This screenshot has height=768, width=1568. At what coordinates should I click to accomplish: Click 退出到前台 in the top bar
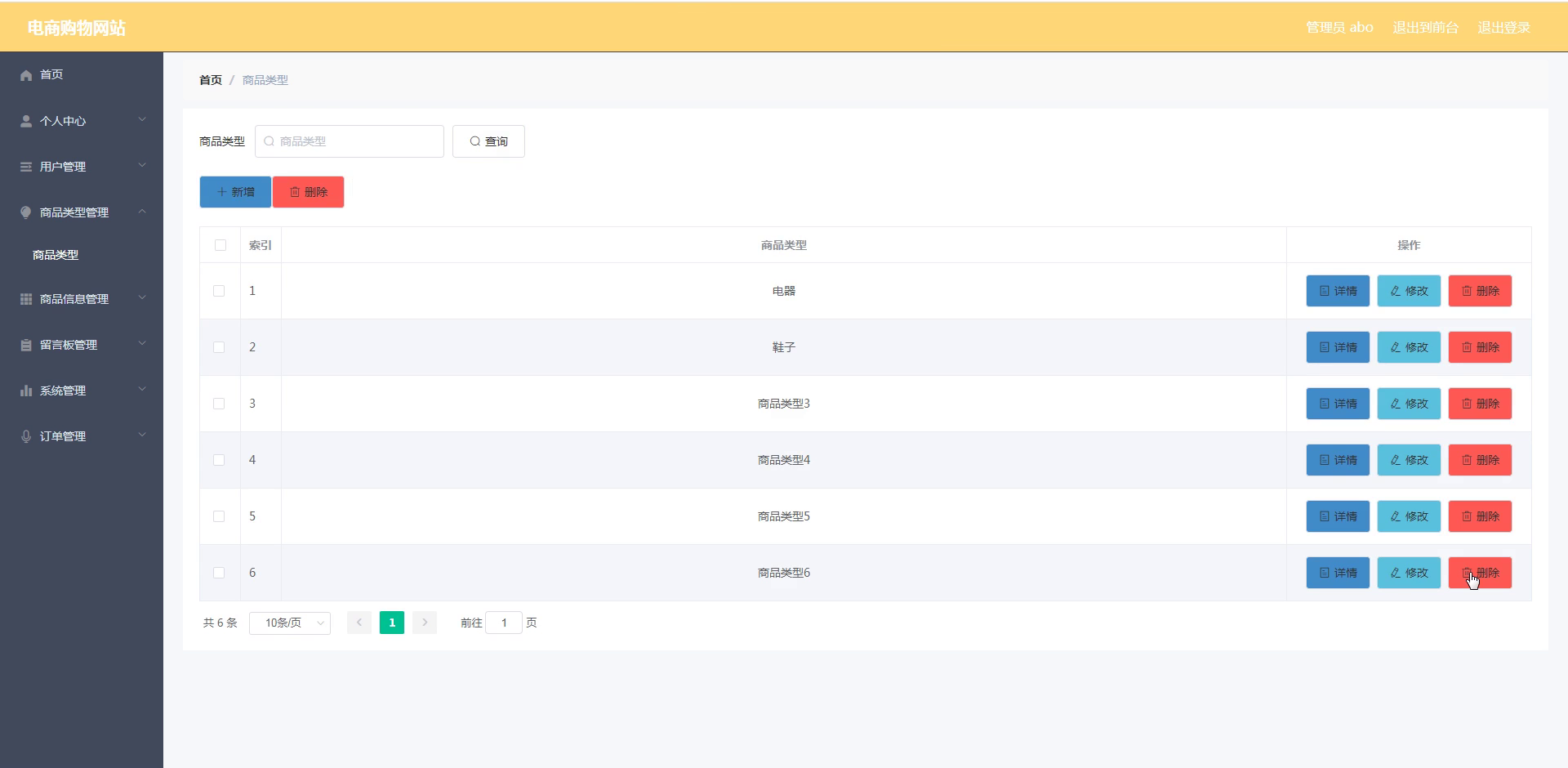(1425, 28)
